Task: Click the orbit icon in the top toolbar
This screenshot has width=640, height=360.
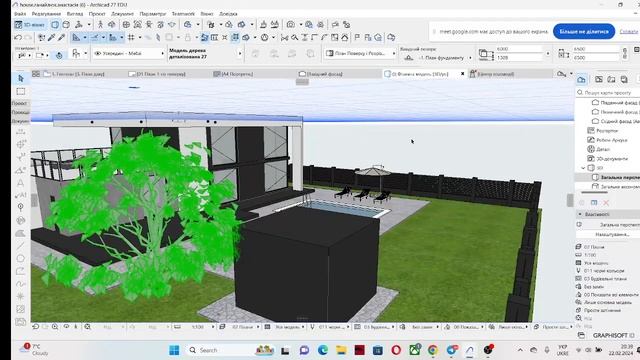Action: pyautogui.click(x=111, y=25)
